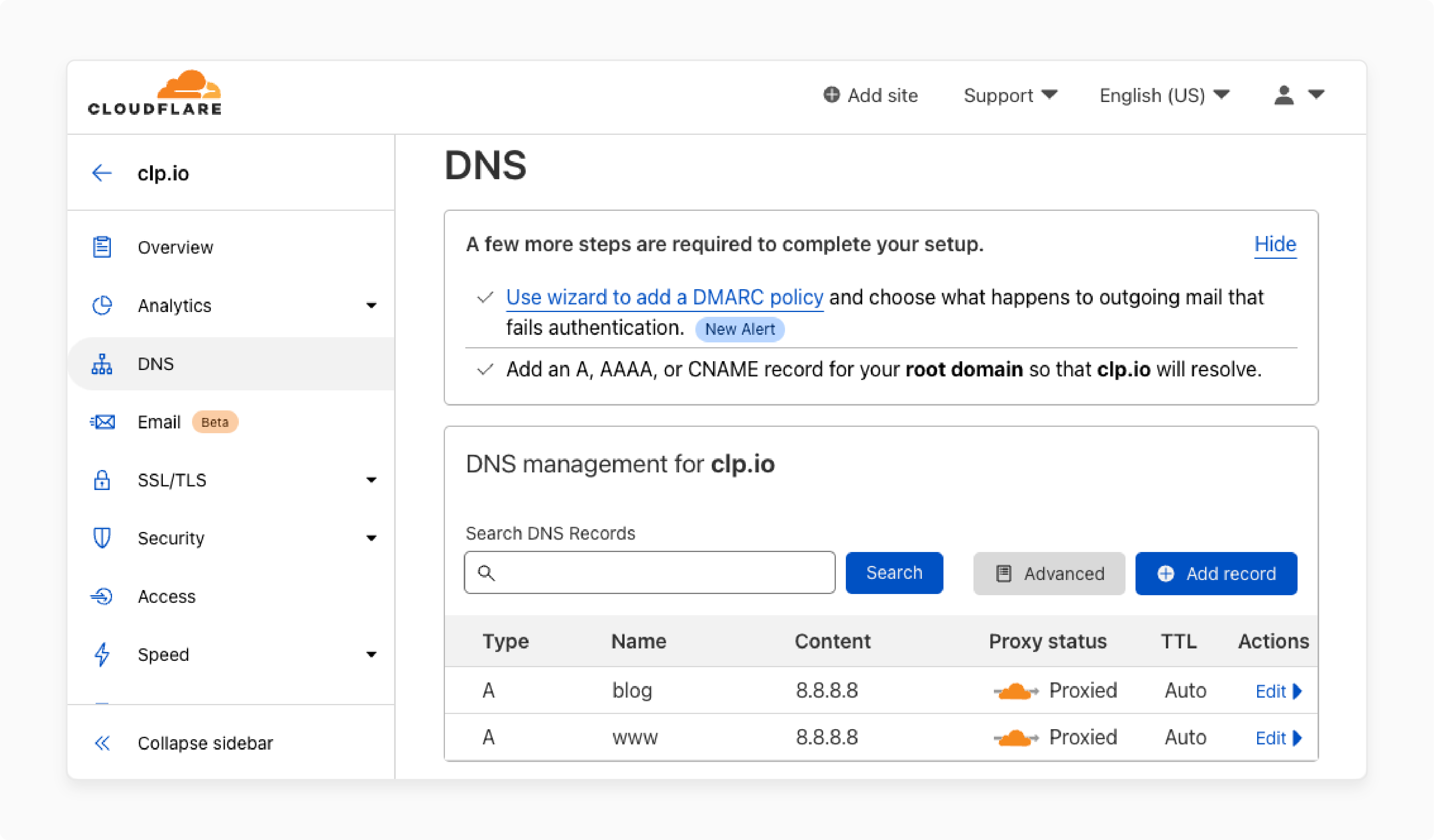Viewport: 1434px width, 840px height.
Task: Expand the Security submenu arrow
Action: (371, 538)
